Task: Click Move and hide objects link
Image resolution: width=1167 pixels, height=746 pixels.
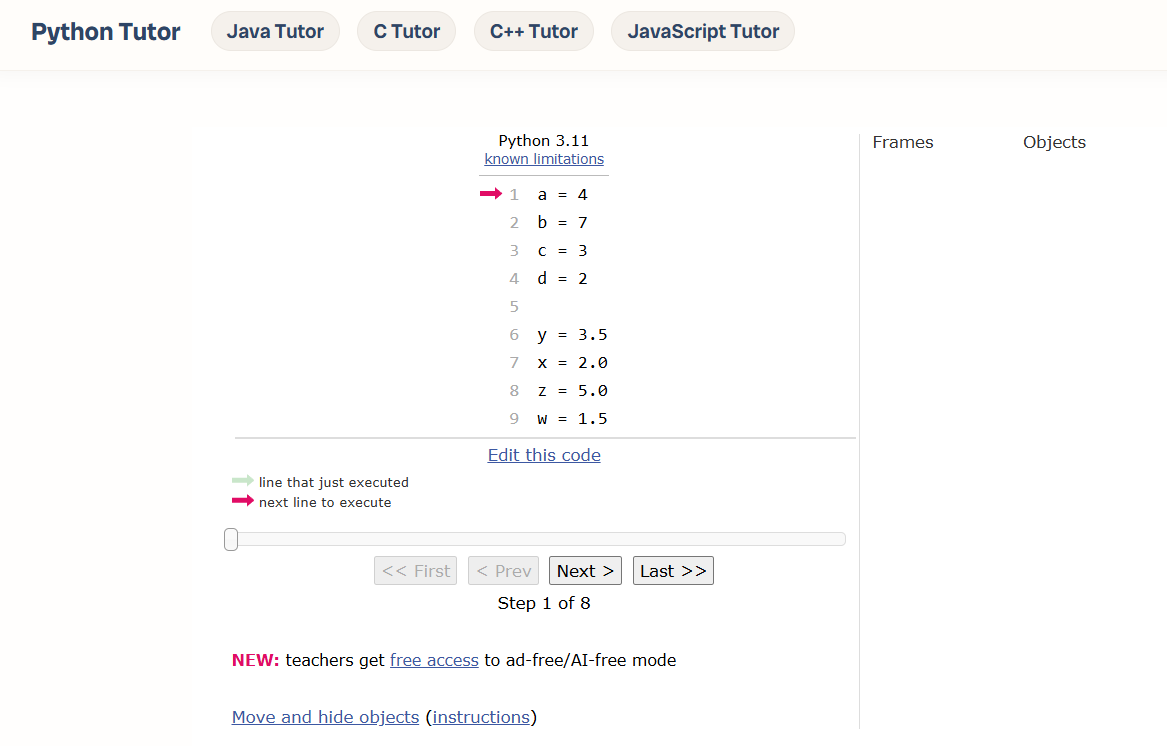Action: click(x=325, y=717)
